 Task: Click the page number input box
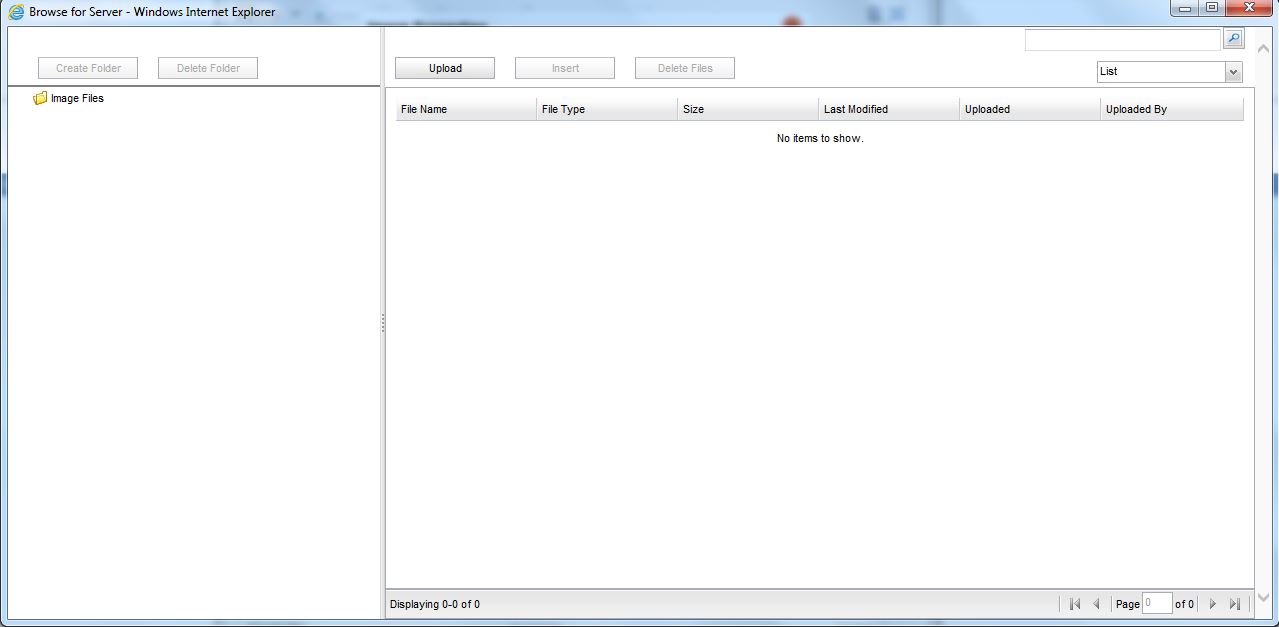[x=1157, y=604]
